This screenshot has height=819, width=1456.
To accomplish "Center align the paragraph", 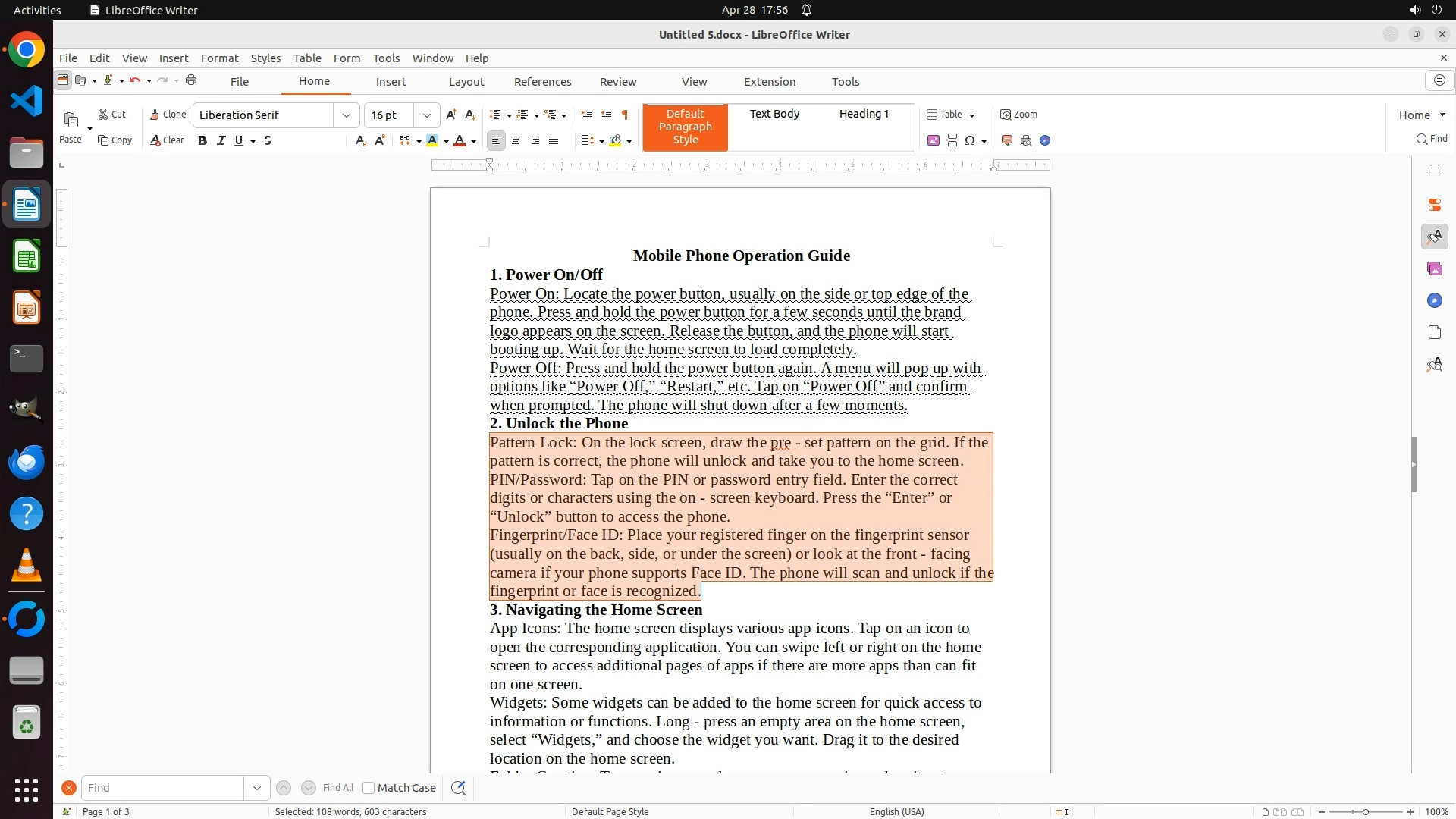I will click(516, 140).
